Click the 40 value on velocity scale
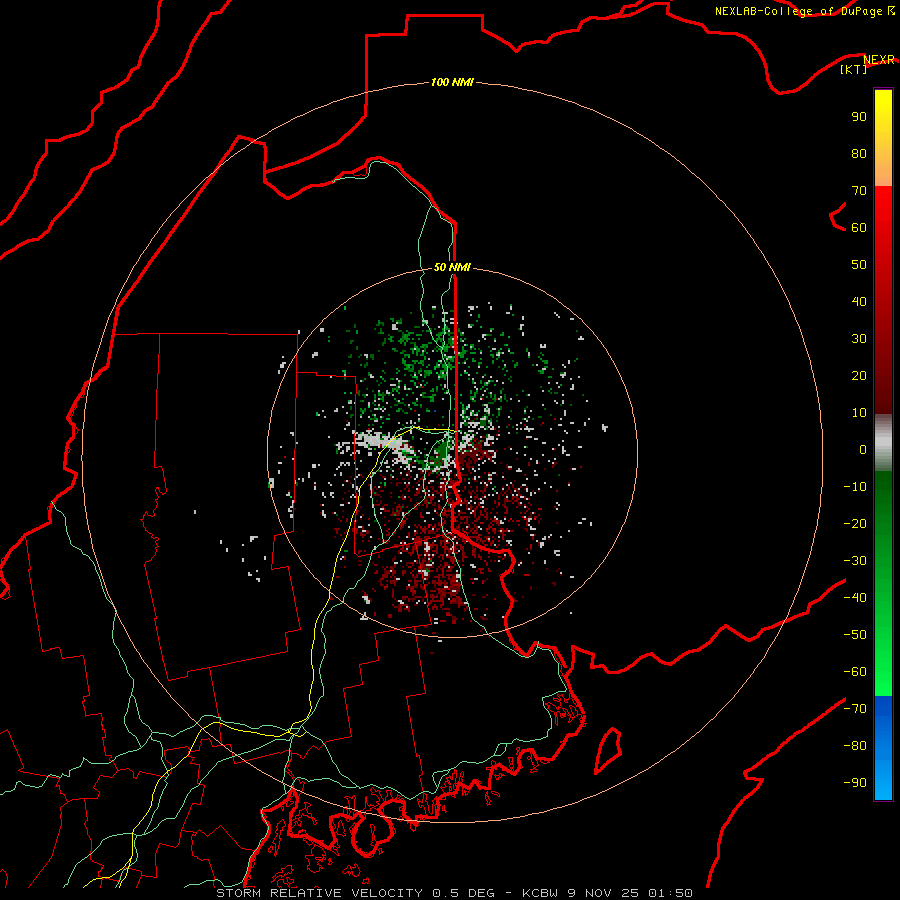 [859, 302]
